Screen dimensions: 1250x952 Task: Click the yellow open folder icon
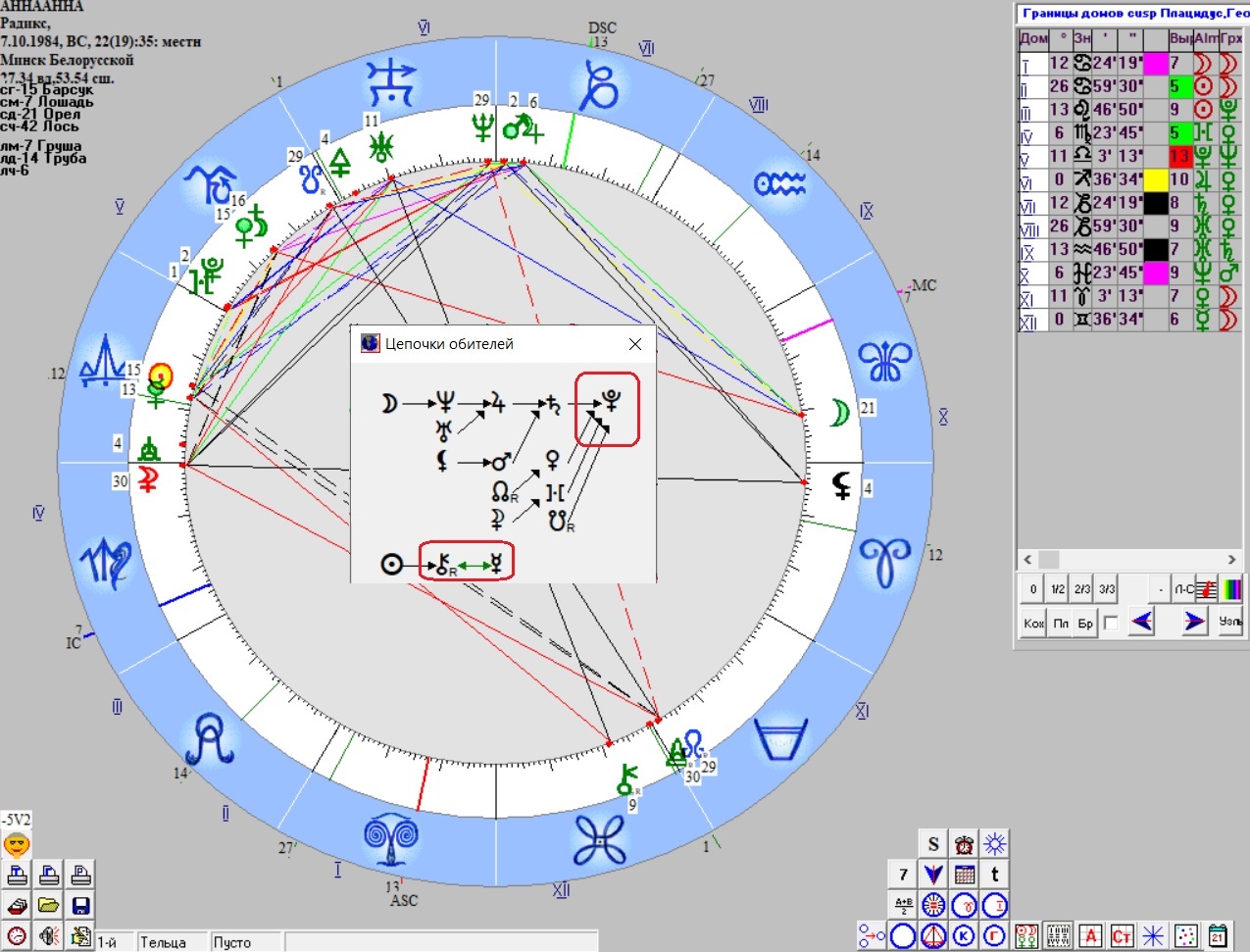(49, 906)
